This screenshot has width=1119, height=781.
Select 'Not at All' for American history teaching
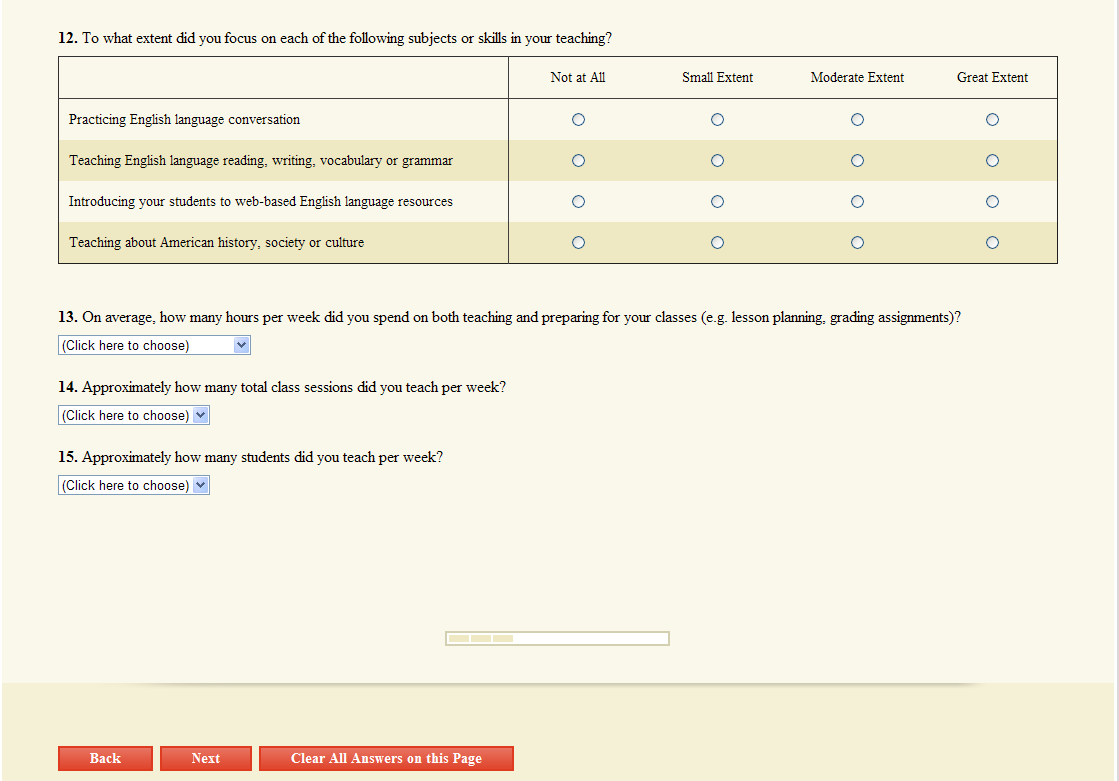pos(578,243)
